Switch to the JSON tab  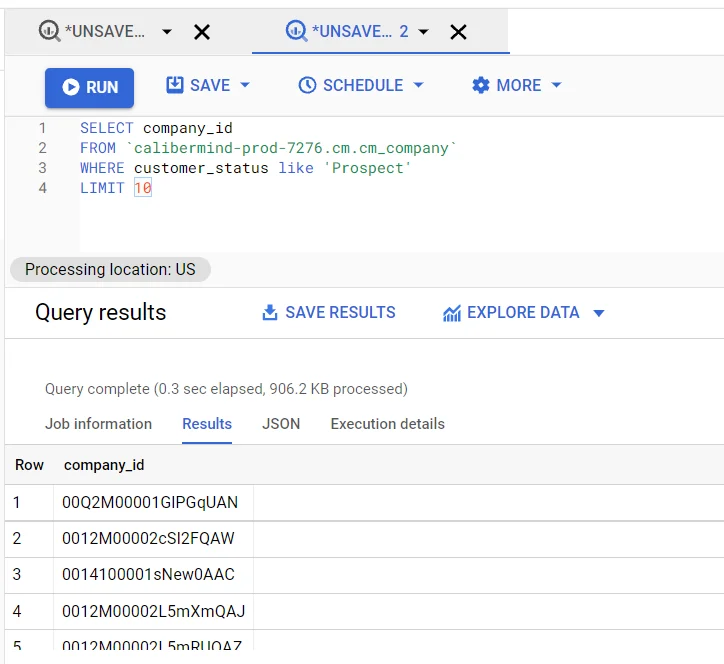click(x=281, y=424)
